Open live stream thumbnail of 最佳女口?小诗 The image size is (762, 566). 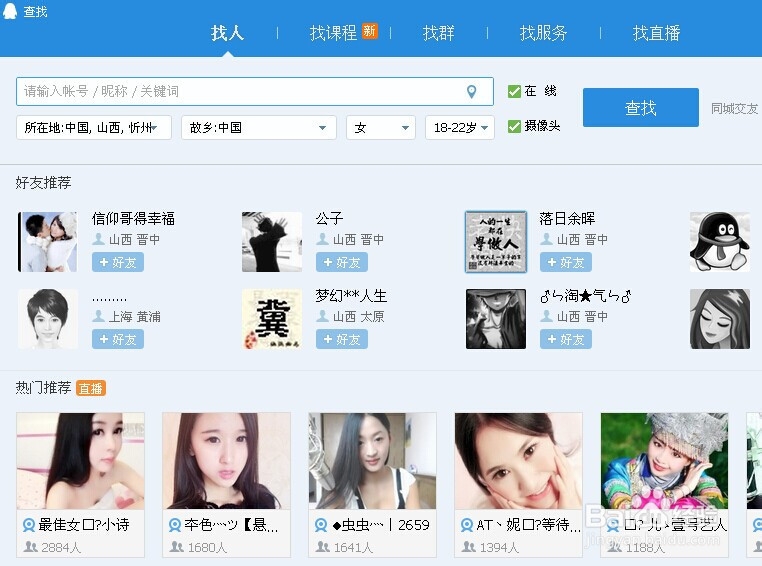[x=80, y=461]
